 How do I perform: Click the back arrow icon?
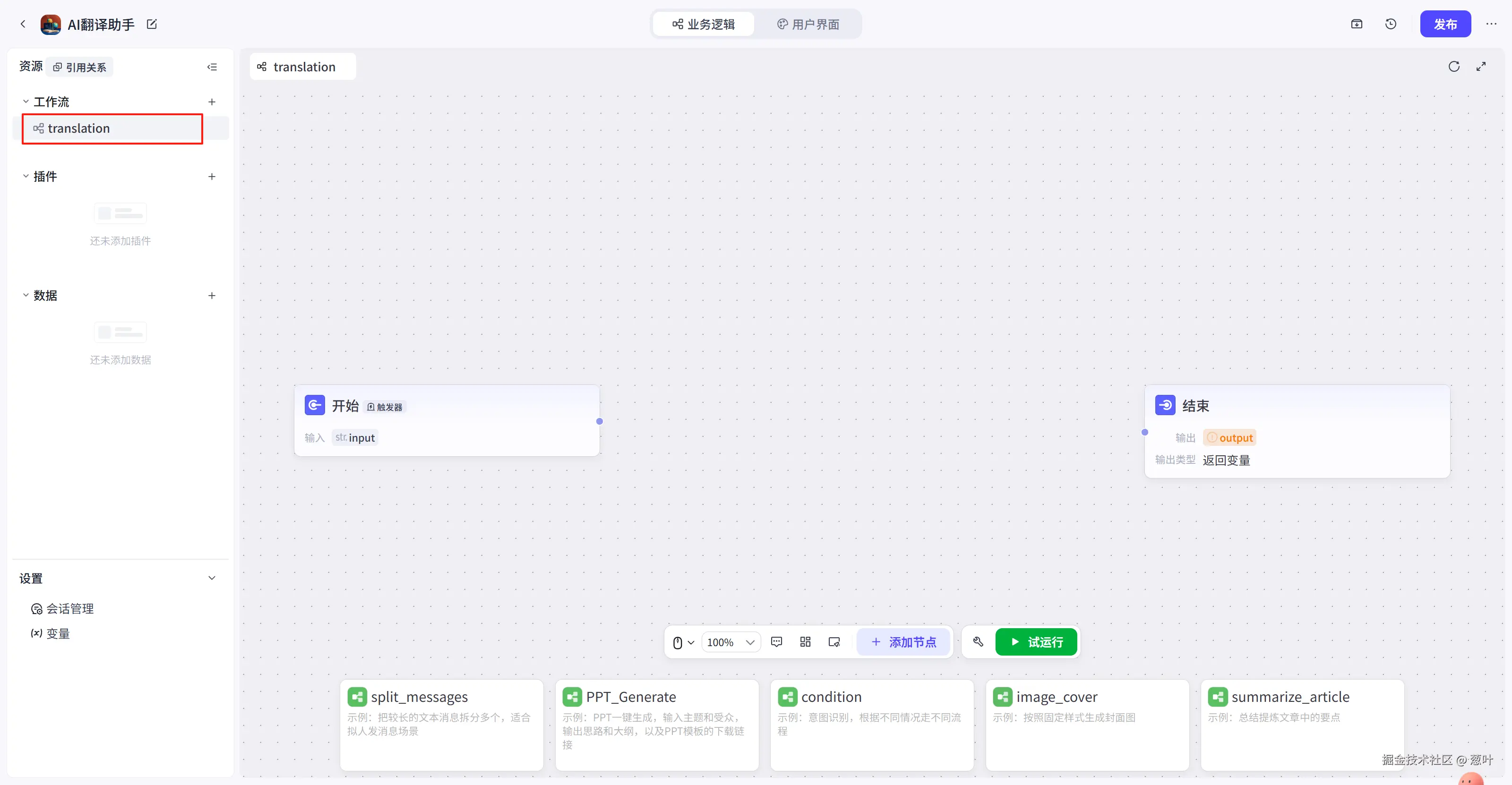pyautogui.click(x=23, y=24)
